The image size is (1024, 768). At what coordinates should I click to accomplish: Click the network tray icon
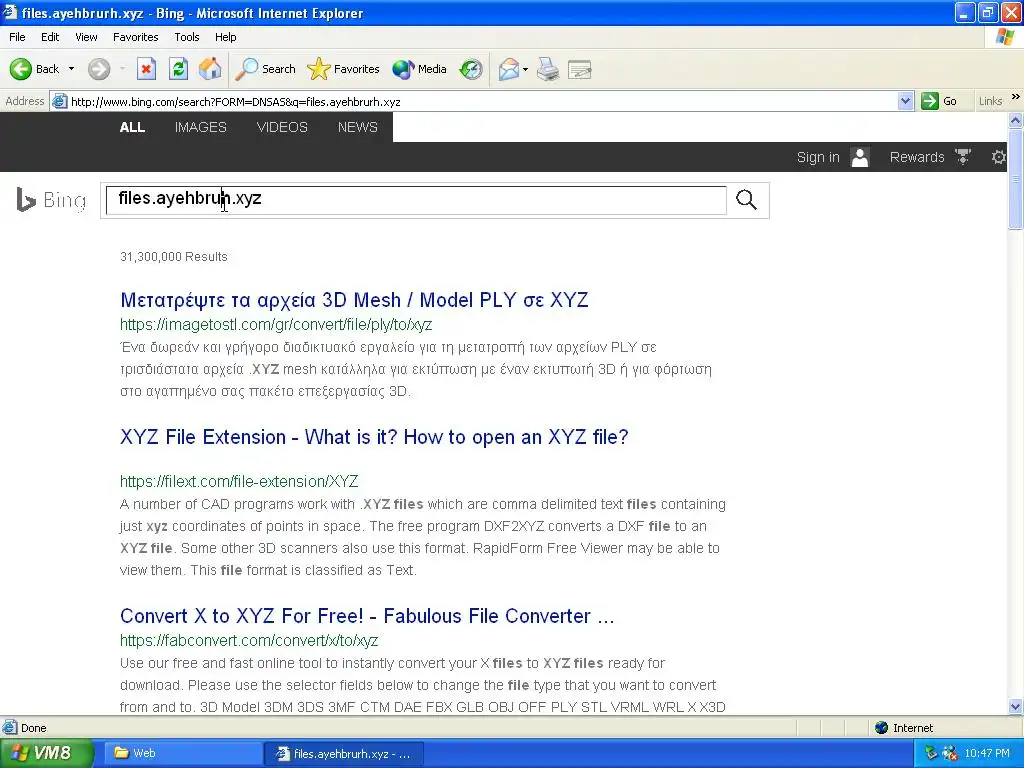(932, 753)
